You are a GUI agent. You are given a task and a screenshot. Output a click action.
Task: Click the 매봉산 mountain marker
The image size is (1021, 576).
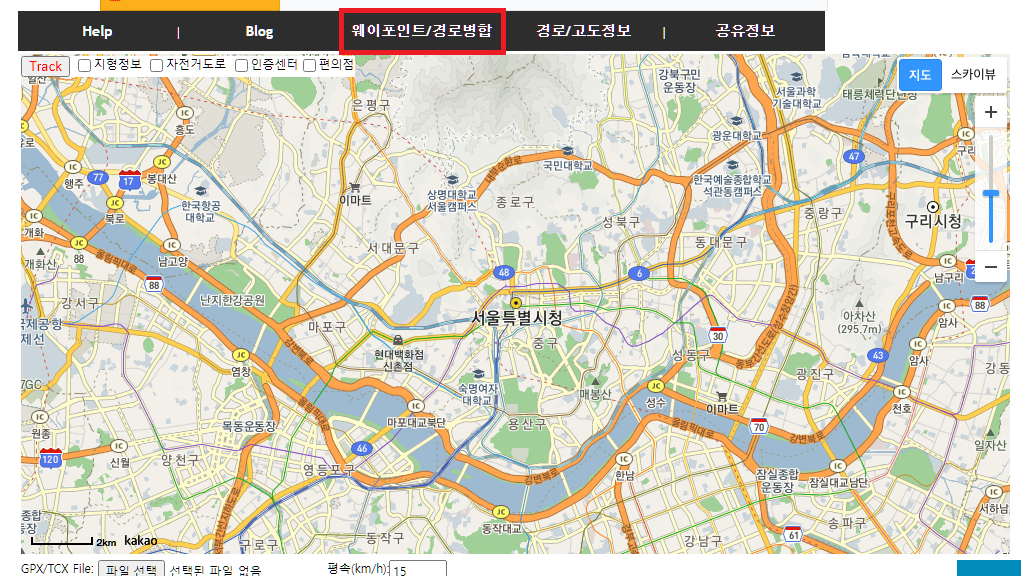595,381
